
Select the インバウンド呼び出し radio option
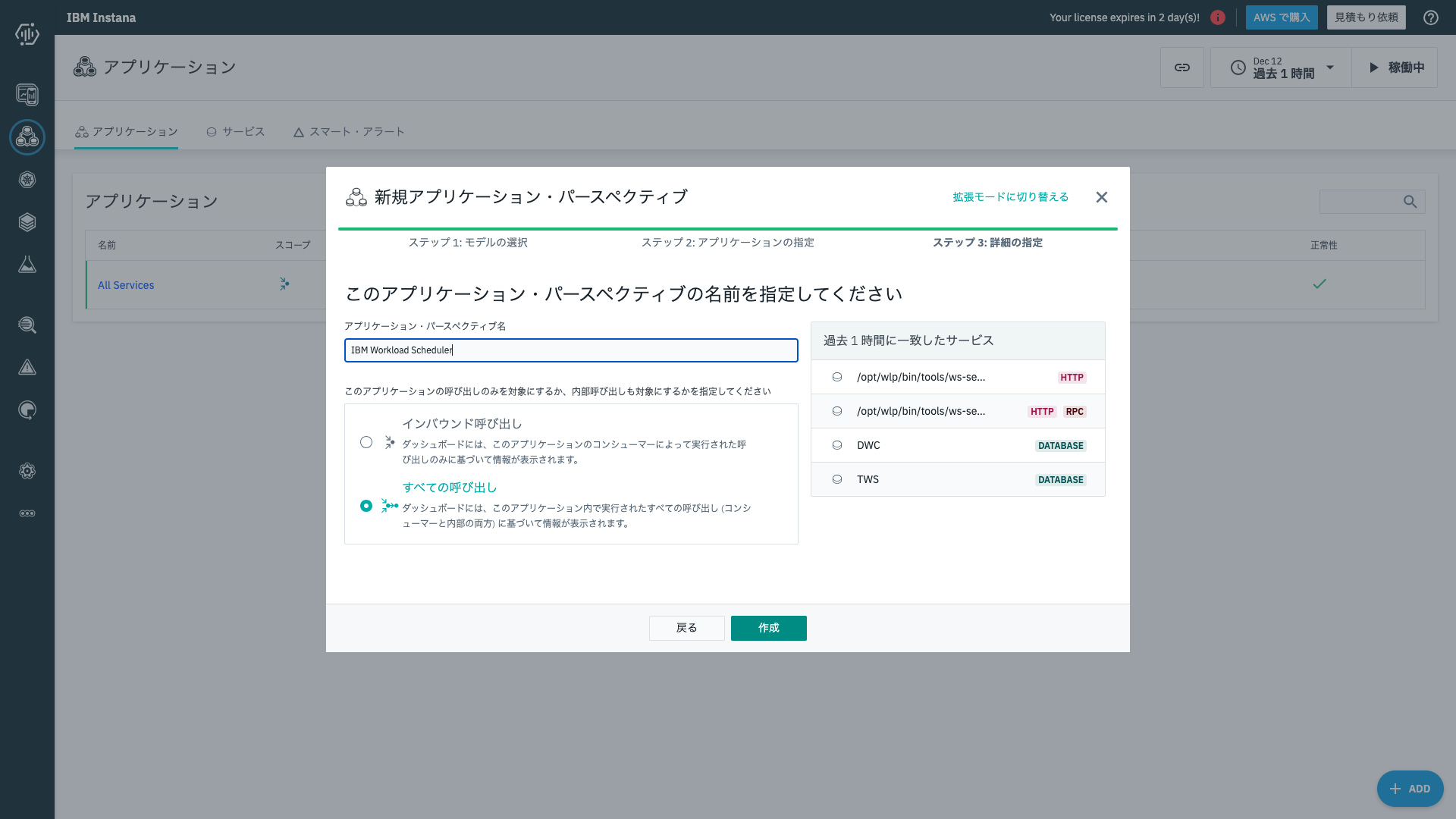[366, 442]
